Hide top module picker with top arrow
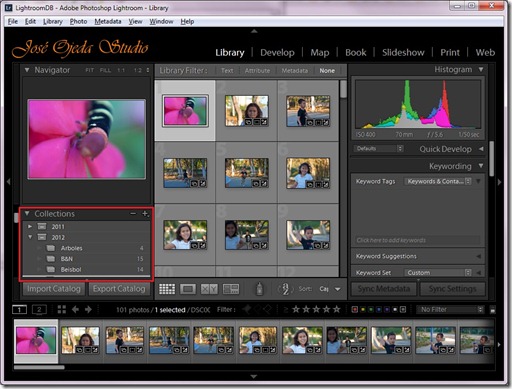The image size is (512, 389). (x=254, y=31)
